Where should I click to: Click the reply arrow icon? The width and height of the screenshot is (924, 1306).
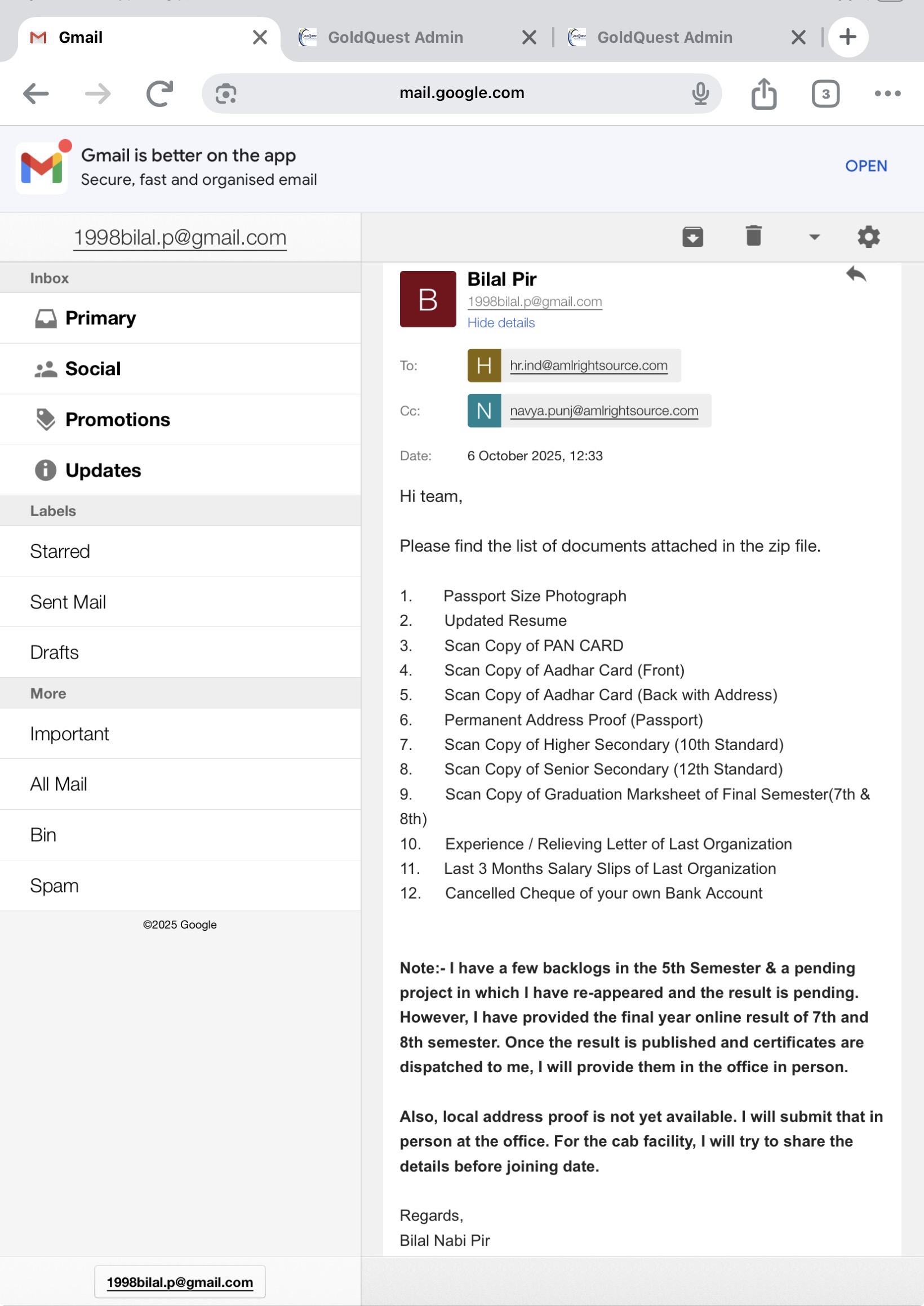[x=856, y=275]
